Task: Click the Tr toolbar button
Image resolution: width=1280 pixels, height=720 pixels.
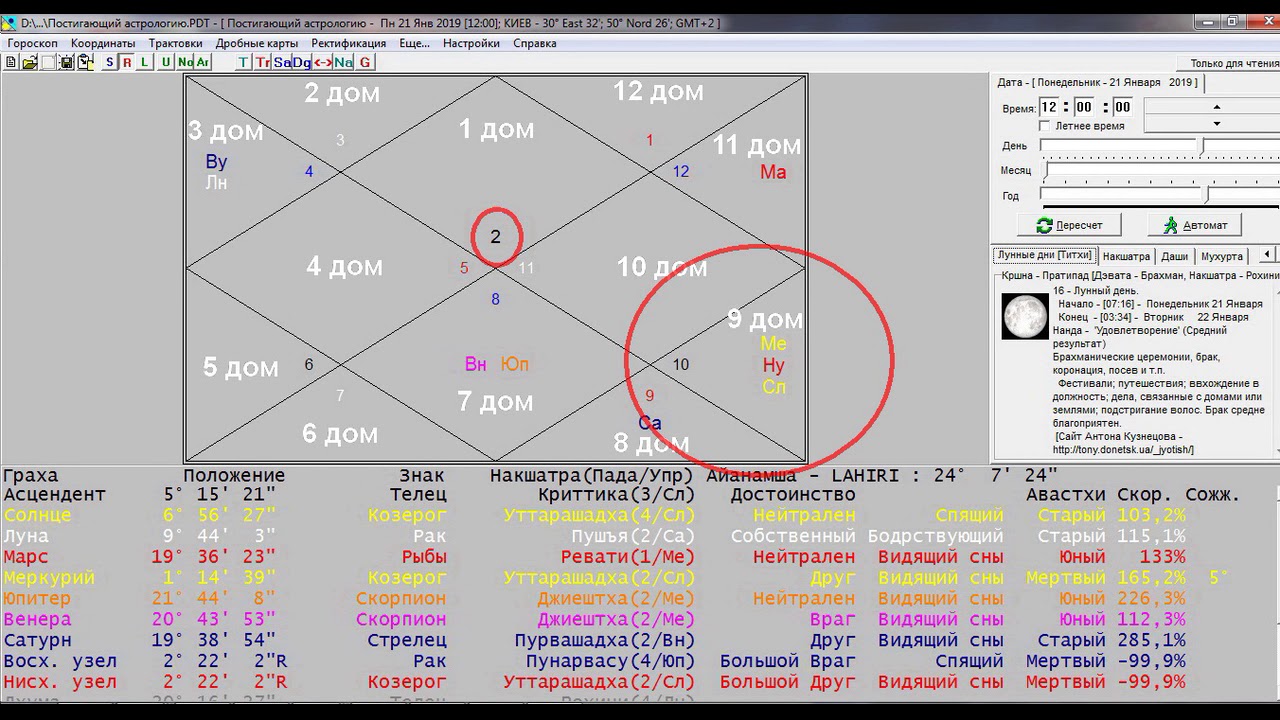Action: pos(263,62)
